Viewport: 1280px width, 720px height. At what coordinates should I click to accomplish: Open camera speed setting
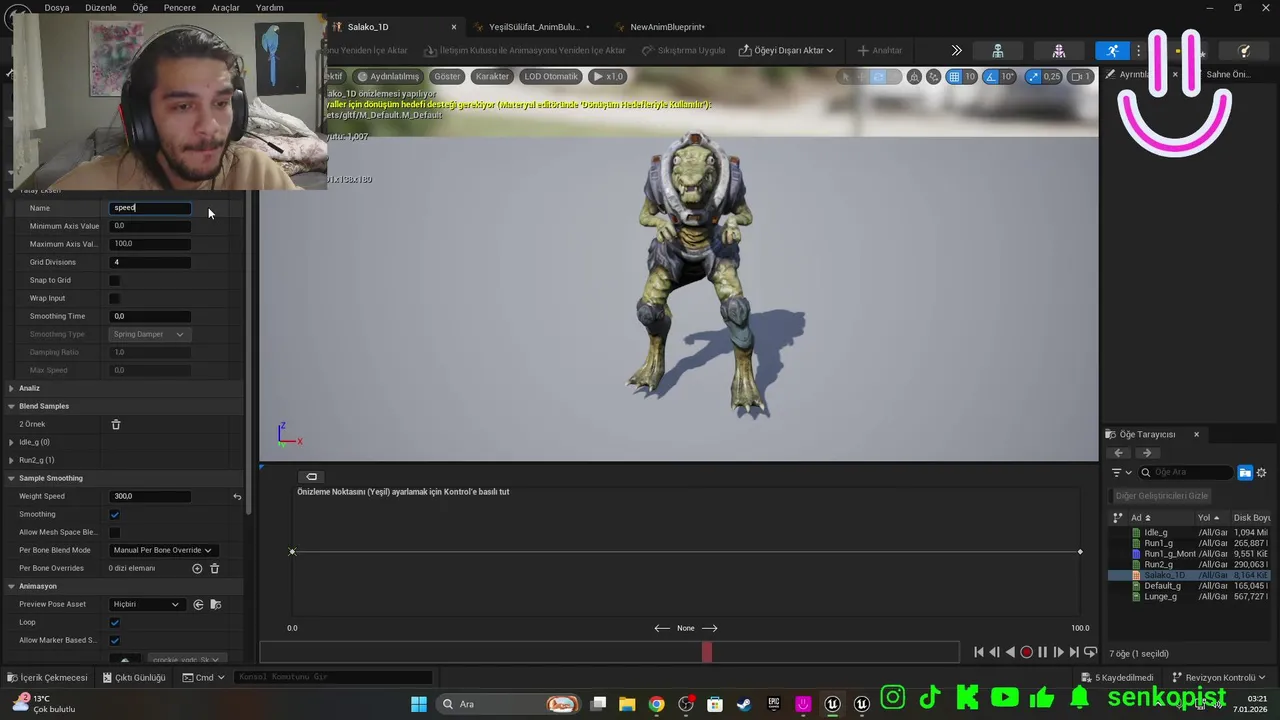1081,76
